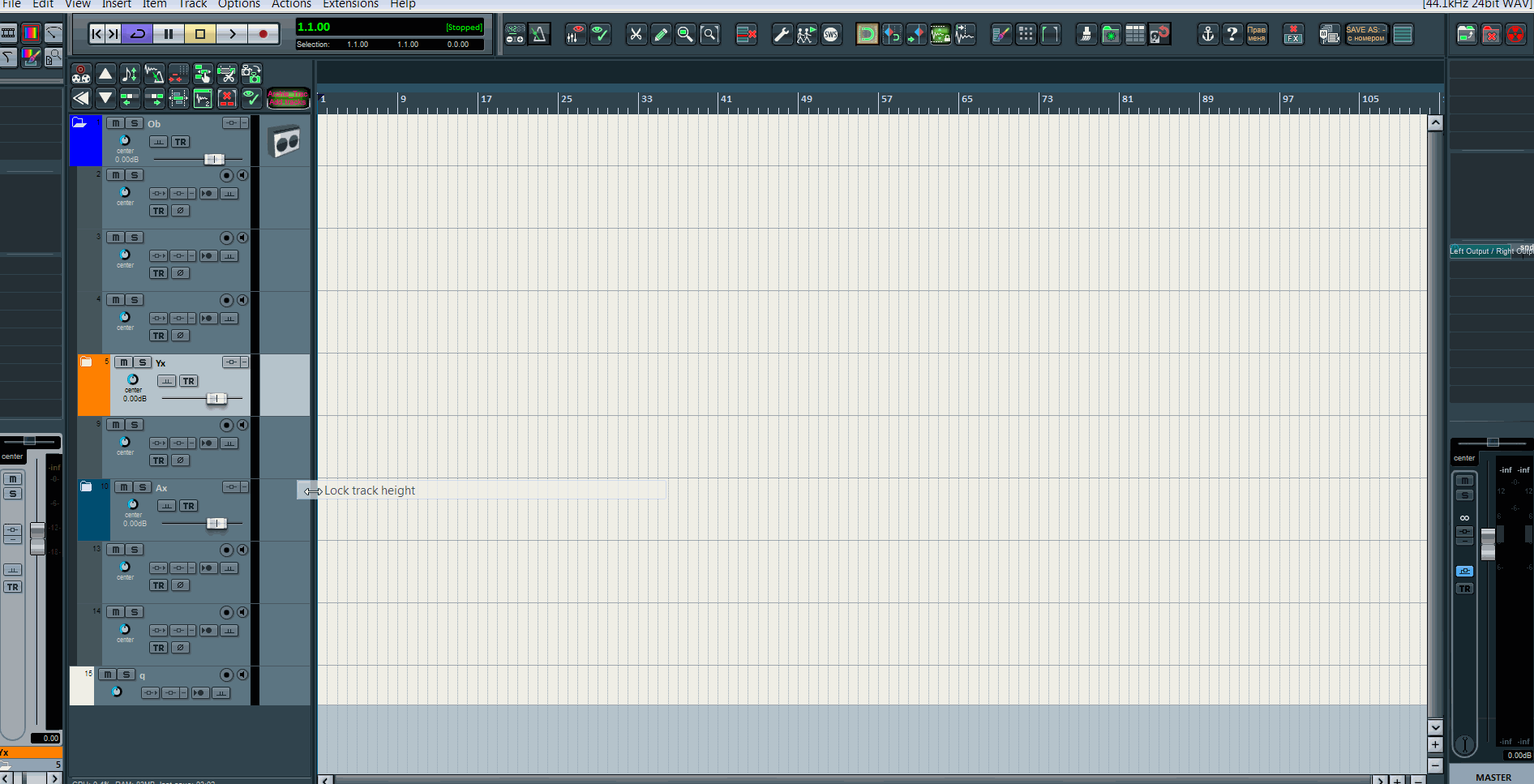1534x784 pixels.
Task: Click the nine-dot grid icon
Action: 1026,34
